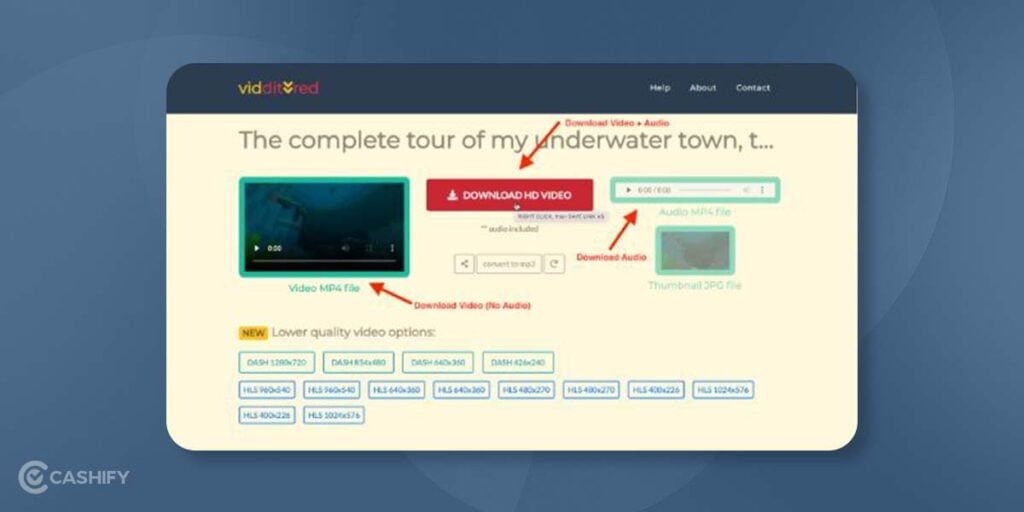
Task: Click the convert to mp3 button
Action: click(509, 264)
